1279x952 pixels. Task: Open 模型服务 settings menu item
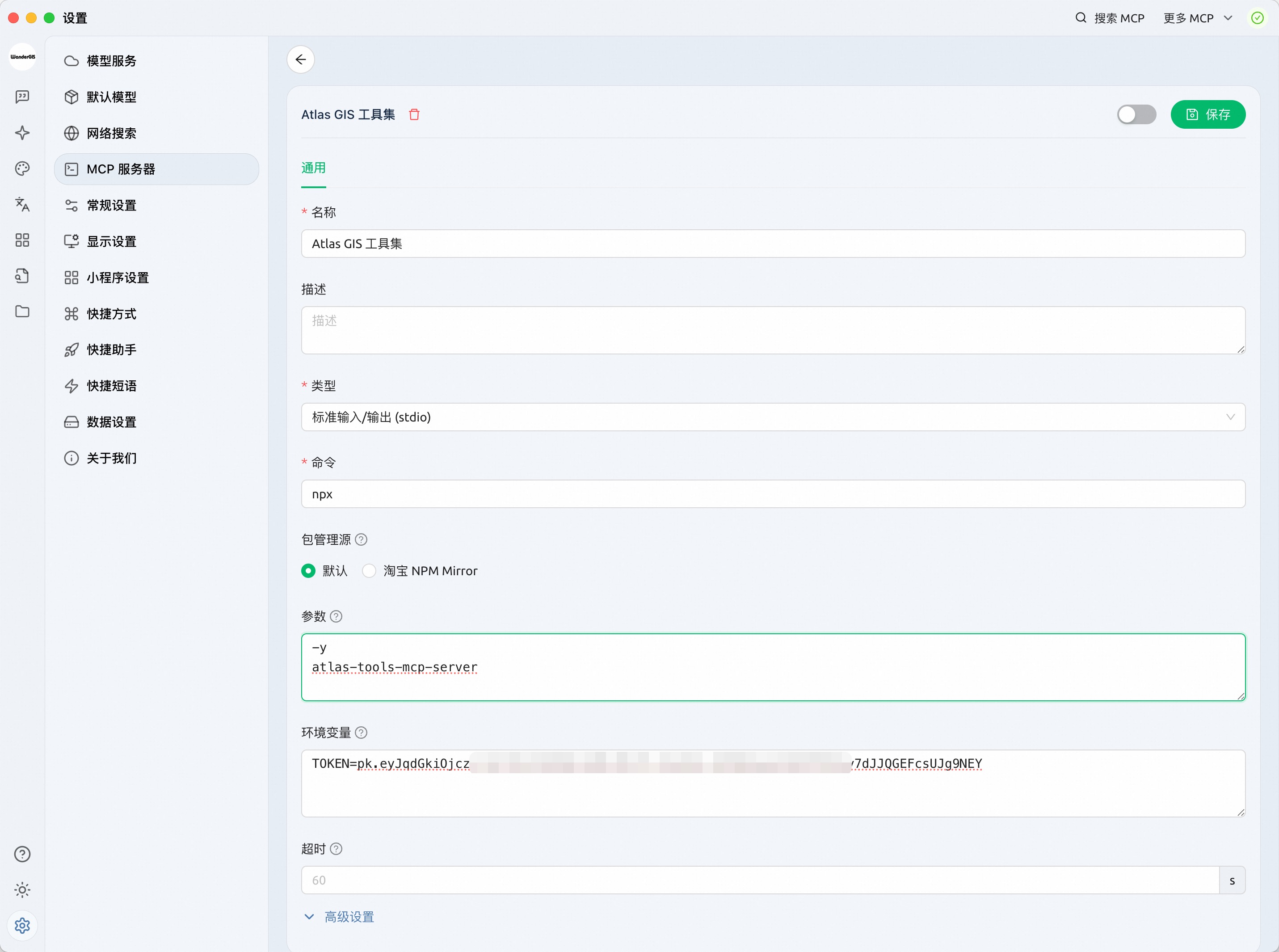click(111, 61)
